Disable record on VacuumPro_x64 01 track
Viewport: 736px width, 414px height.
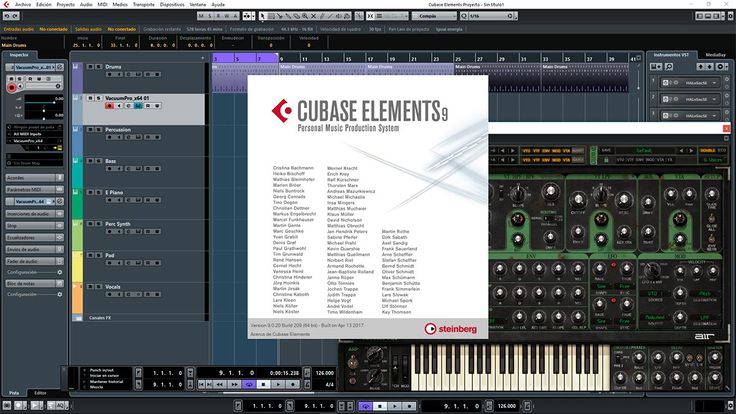click(109, 106)
